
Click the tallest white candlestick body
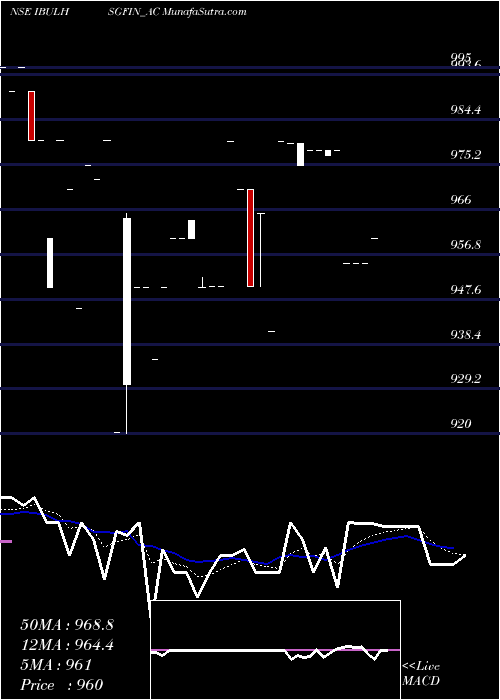tap(127, 301)
